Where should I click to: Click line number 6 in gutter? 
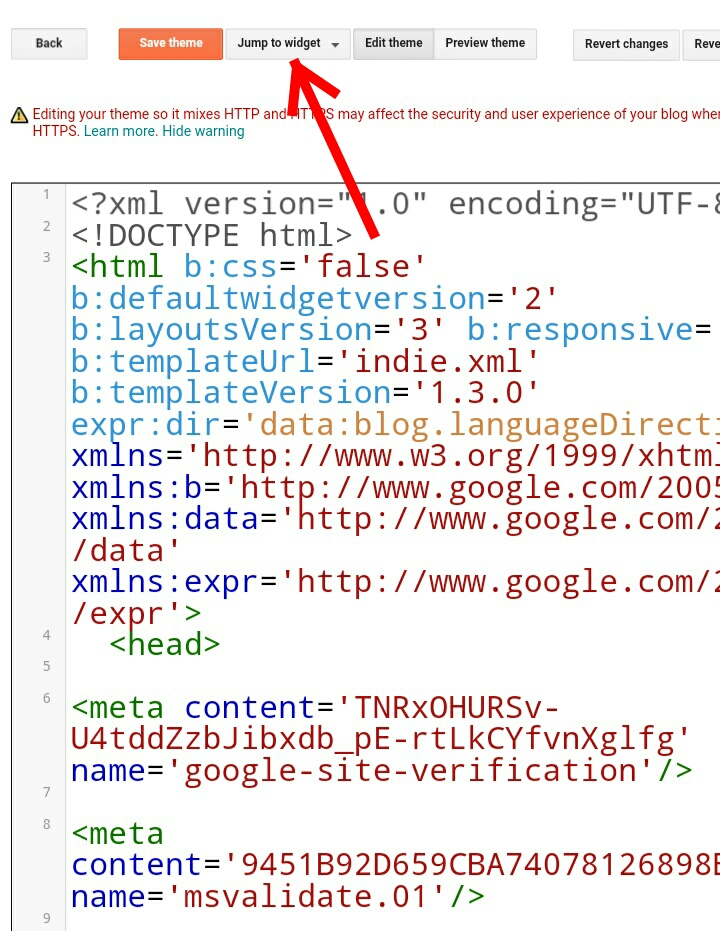coord(46,698)
